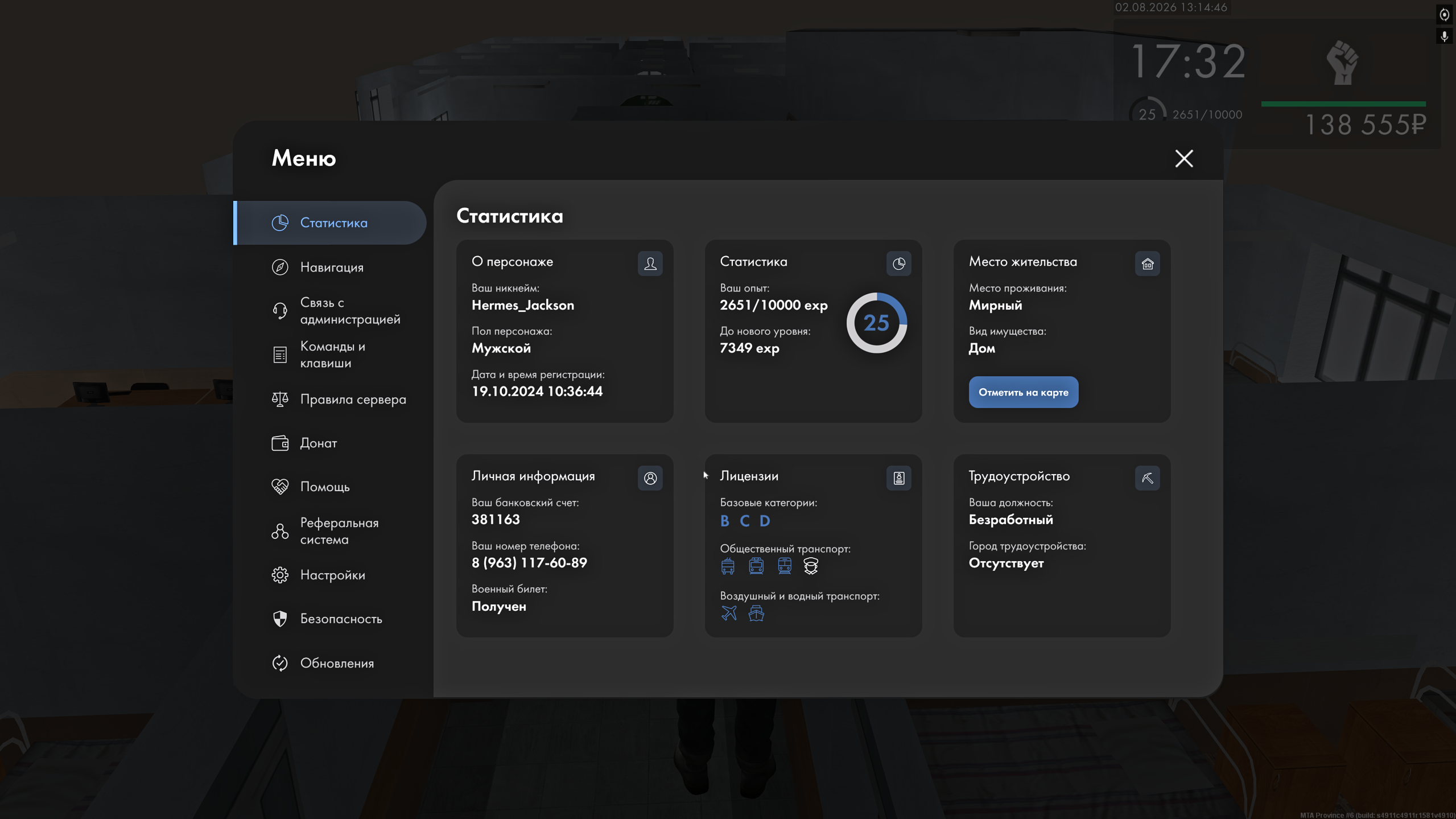Click the green health bar in HUD
1456x819 pixels.
[1343, 104]
